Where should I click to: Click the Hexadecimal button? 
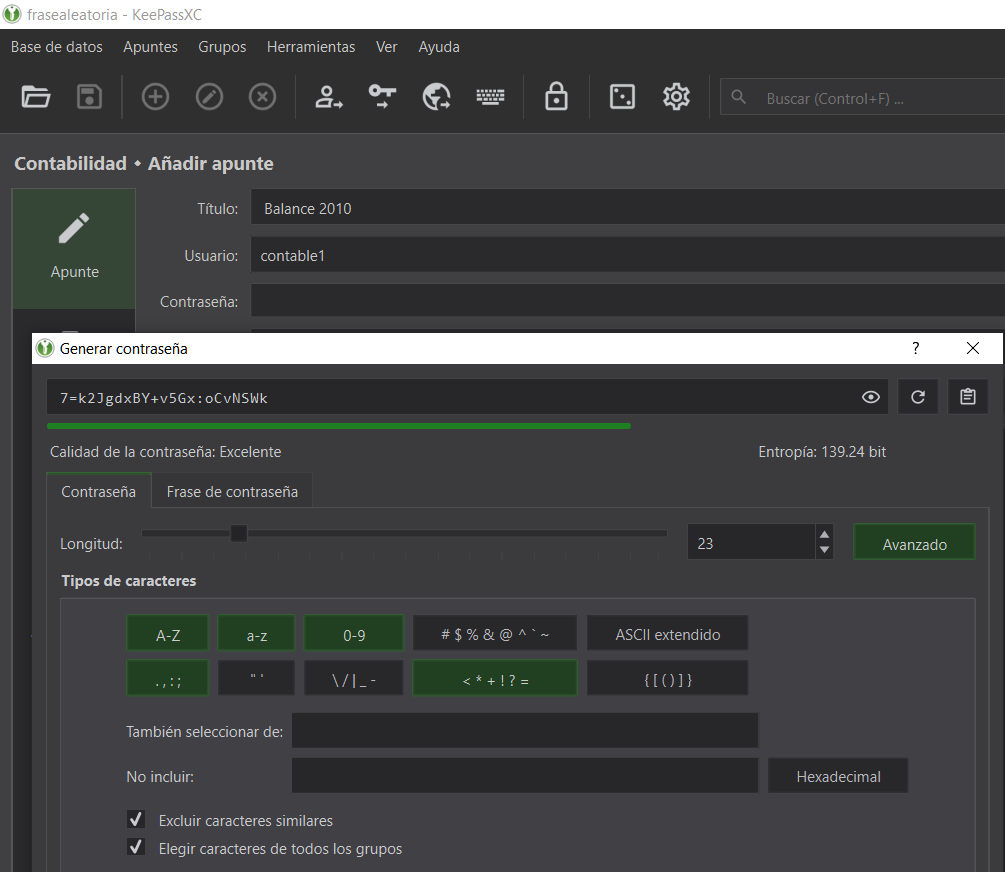pos(838,776)
